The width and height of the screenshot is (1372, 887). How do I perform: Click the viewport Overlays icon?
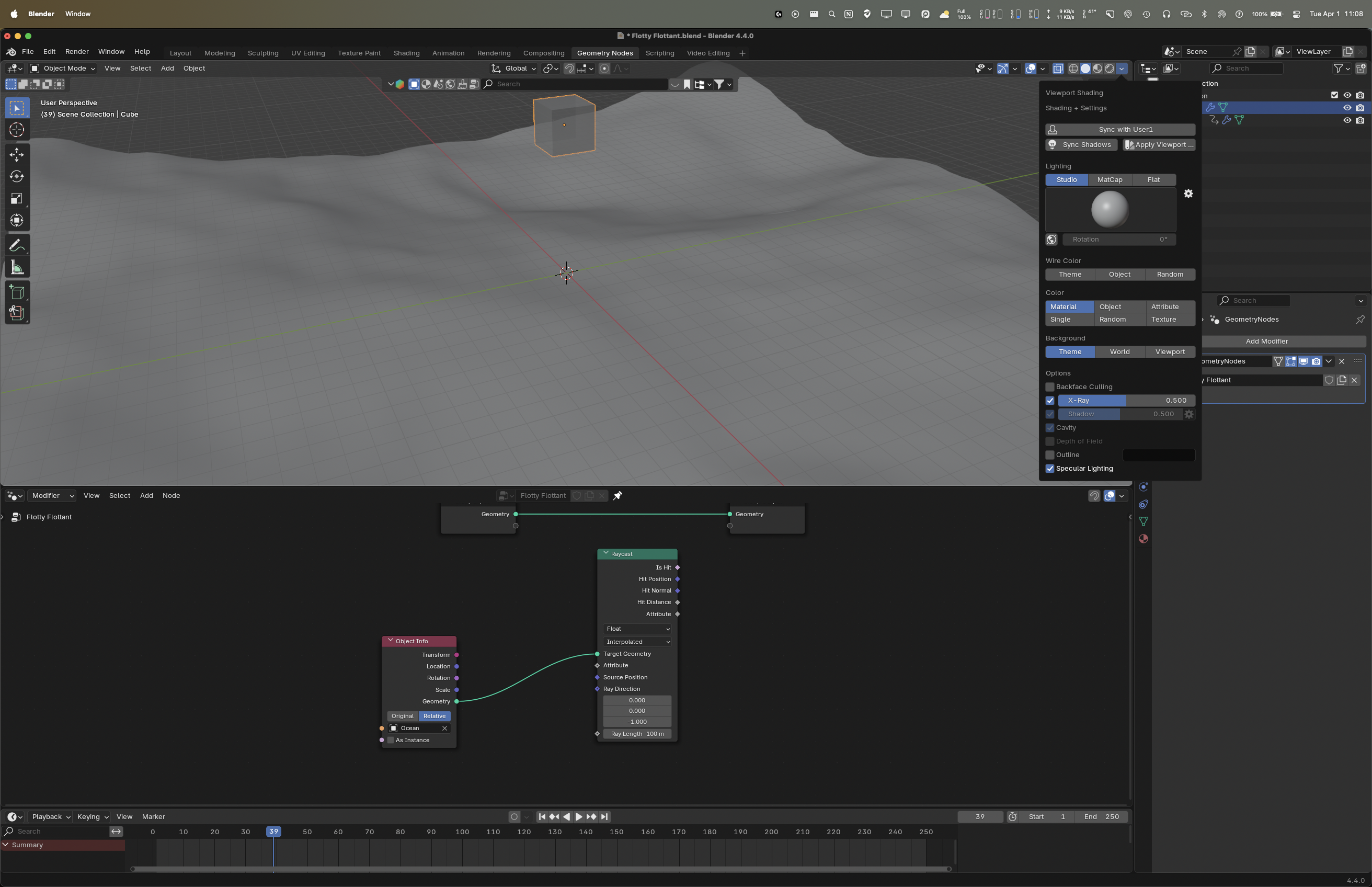pos(1031,69)
